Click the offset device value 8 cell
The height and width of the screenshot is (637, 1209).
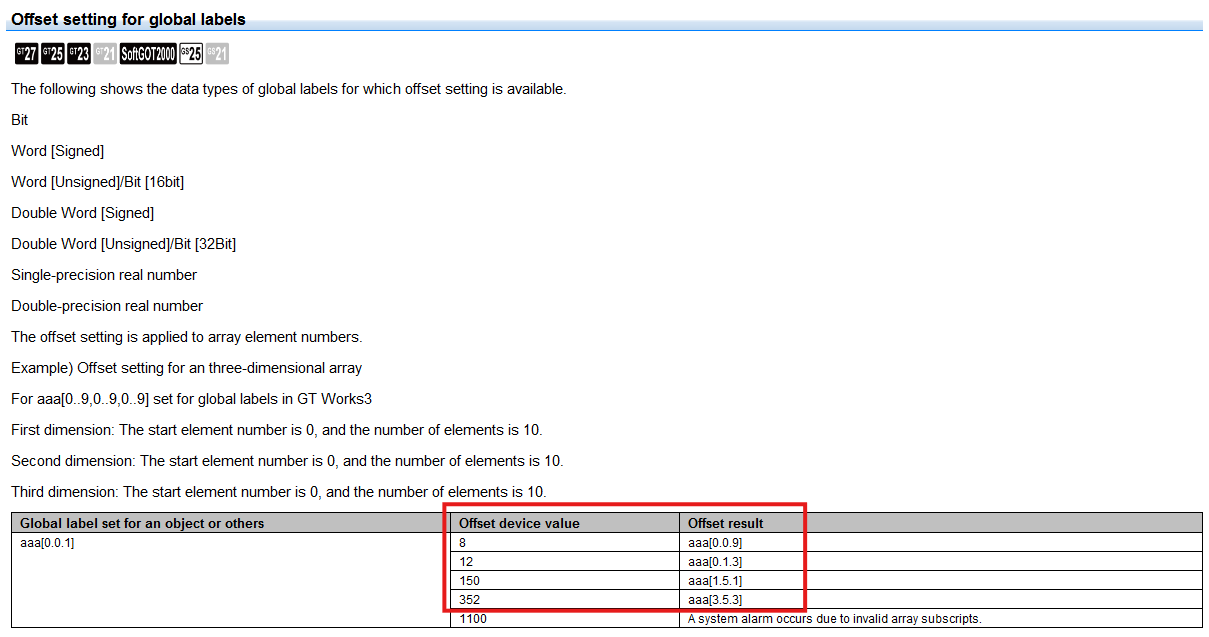click(463, 543)
